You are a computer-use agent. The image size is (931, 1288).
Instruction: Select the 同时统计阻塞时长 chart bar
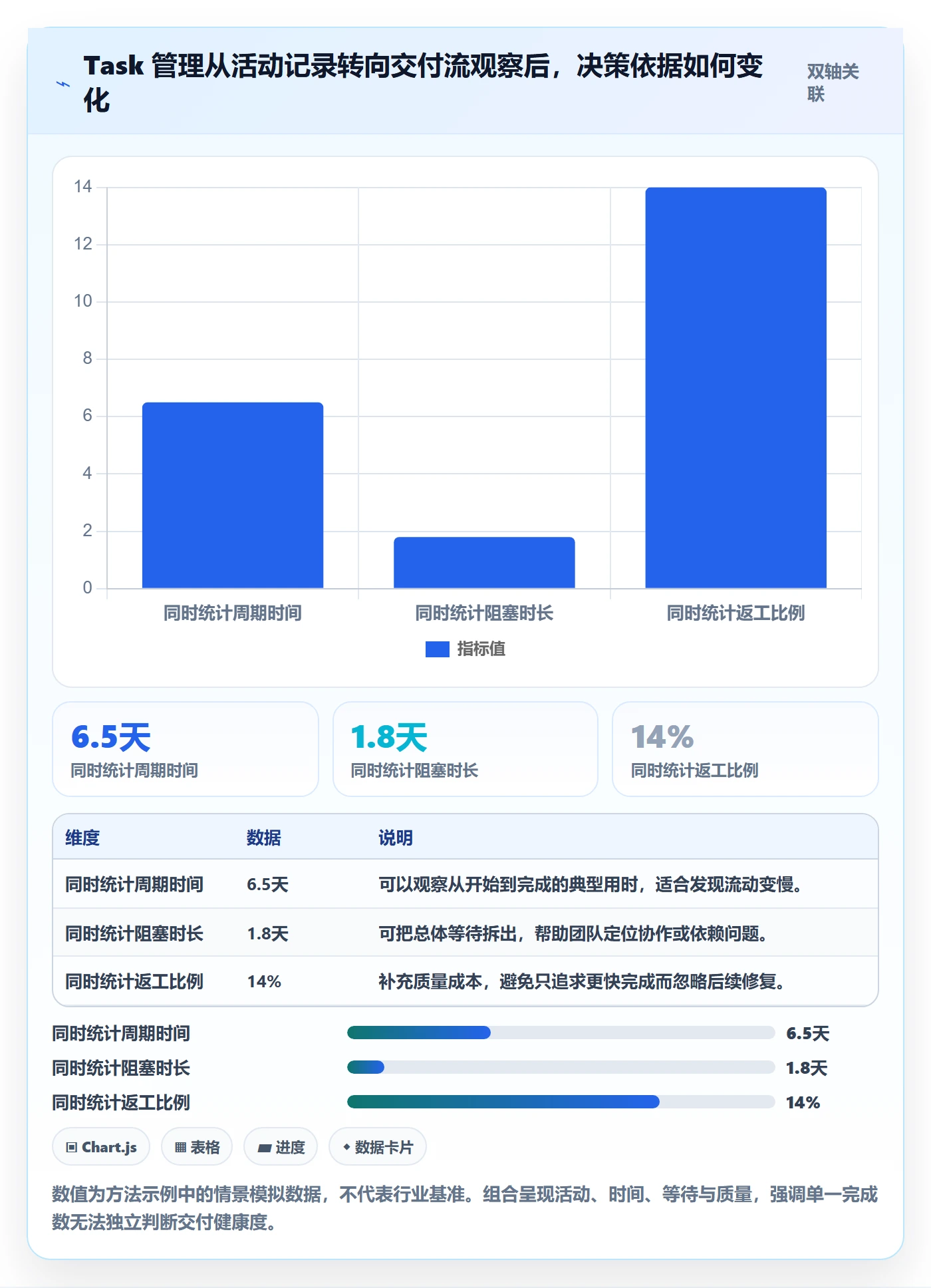click(x=484, y=562)
